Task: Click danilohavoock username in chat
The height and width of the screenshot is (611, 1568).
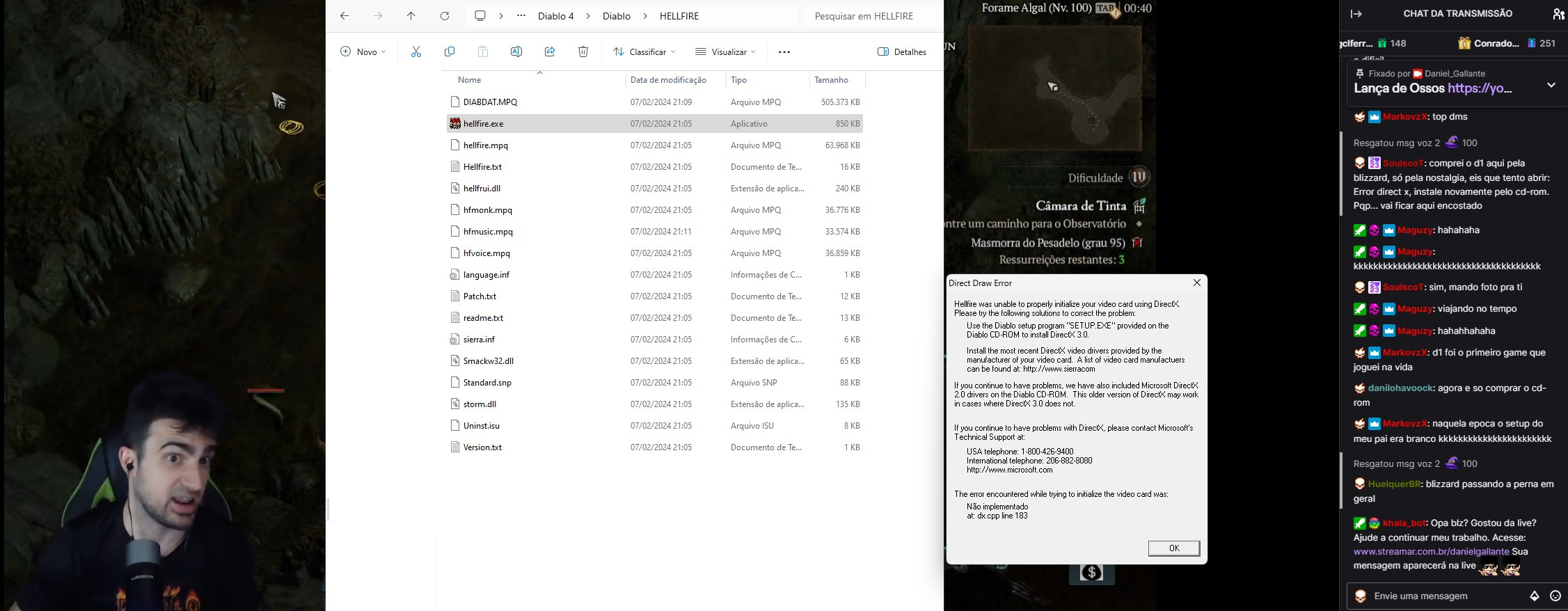Action: coord(1400,388)
